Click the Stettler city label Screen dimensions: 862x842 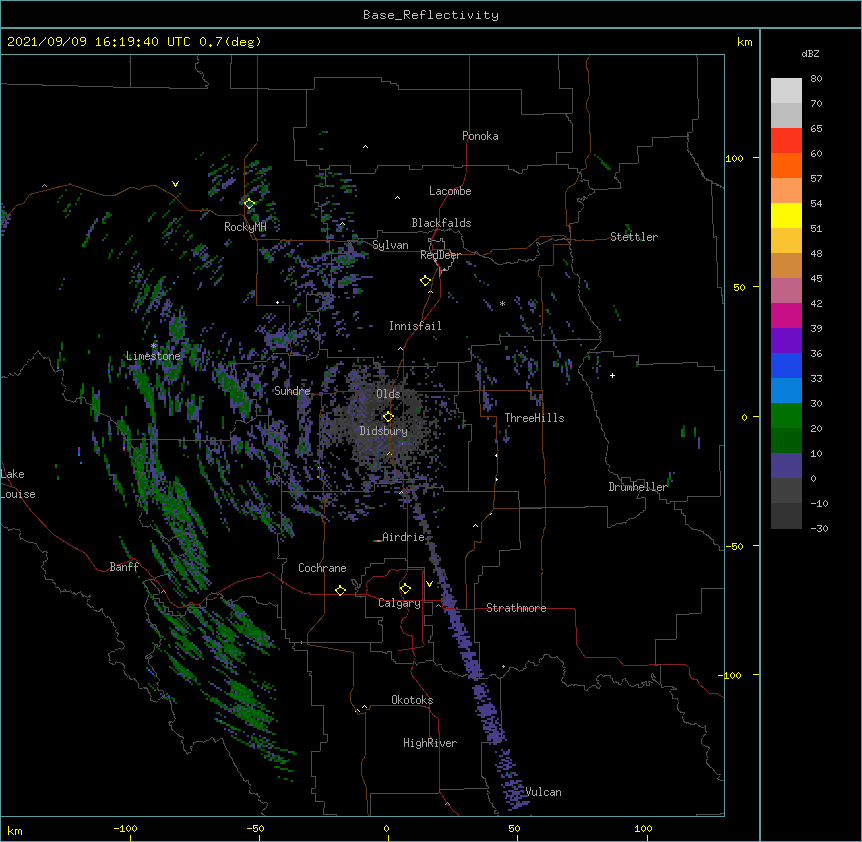(x=634, y=237)
